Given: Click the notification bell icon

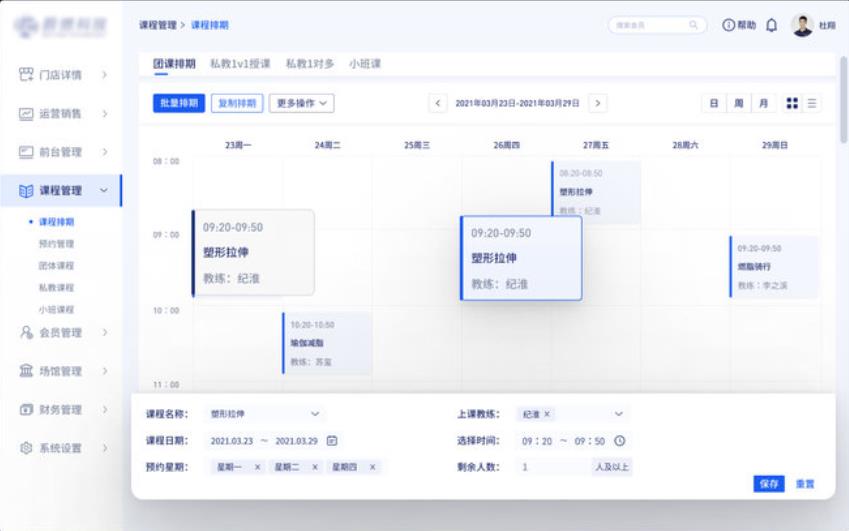Looking at the screenshot, I should click(x=771, y=25).
